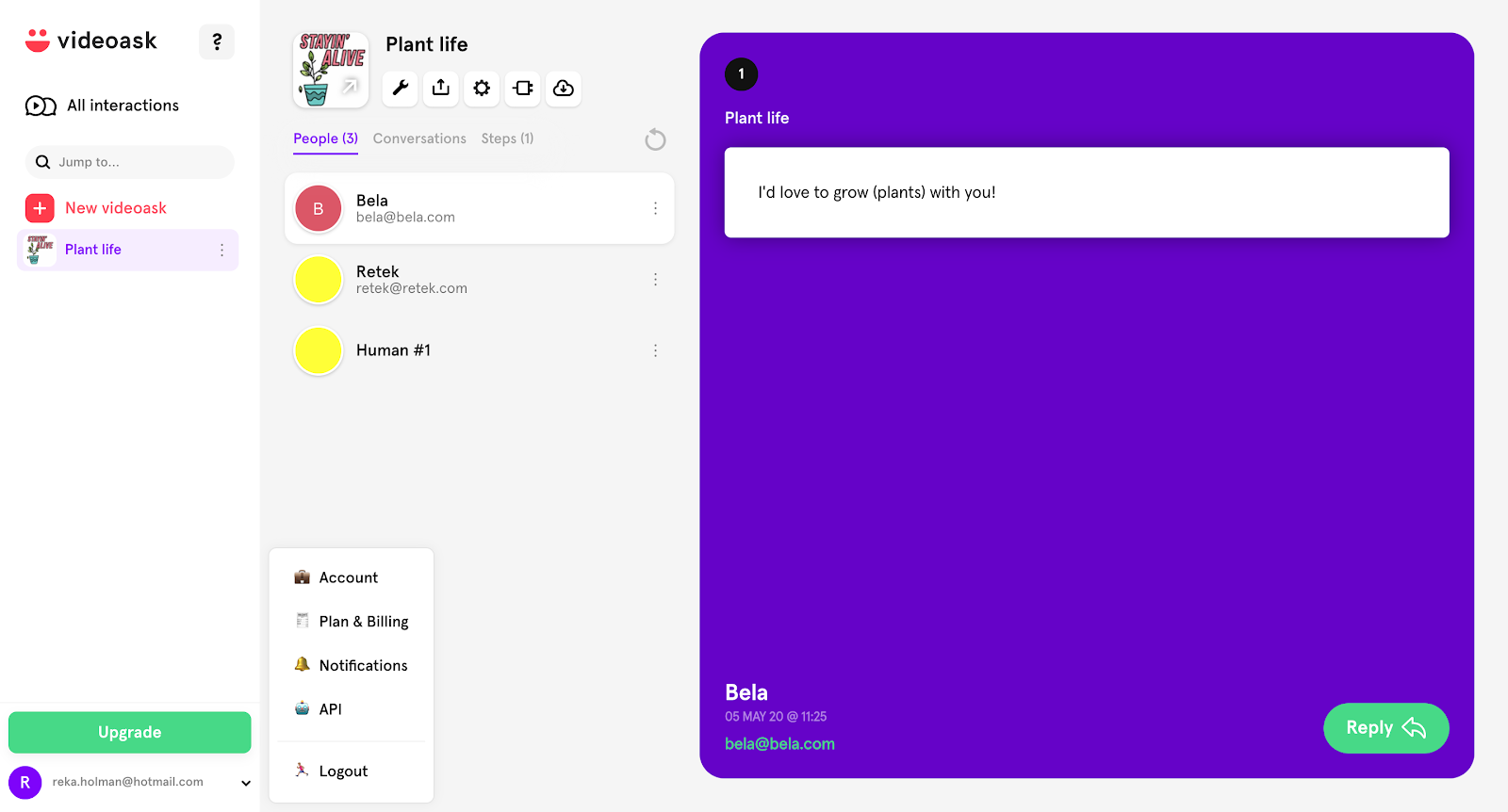Click the green Upgrade button
1508x812 pixels.
pyautogui.click(x=130, y=733)
